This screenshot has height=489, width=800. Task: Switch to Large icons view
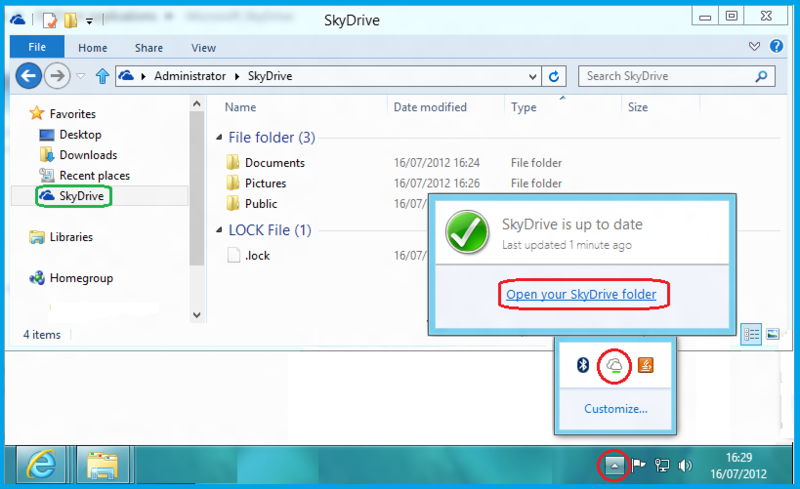tap(773, 334)
